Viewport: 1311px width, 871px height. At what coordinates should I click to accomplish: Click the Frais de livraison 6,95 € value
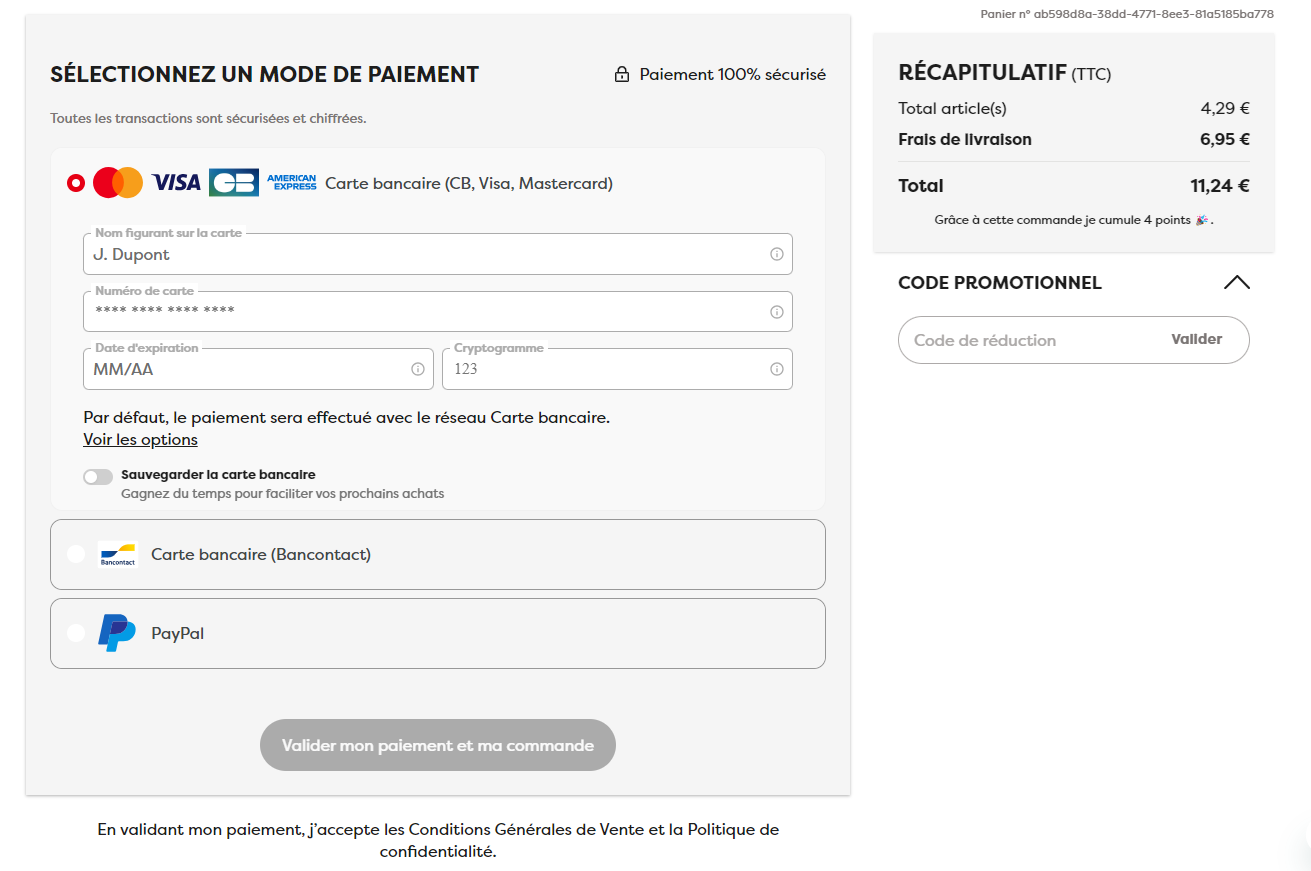coord(1225,140)
